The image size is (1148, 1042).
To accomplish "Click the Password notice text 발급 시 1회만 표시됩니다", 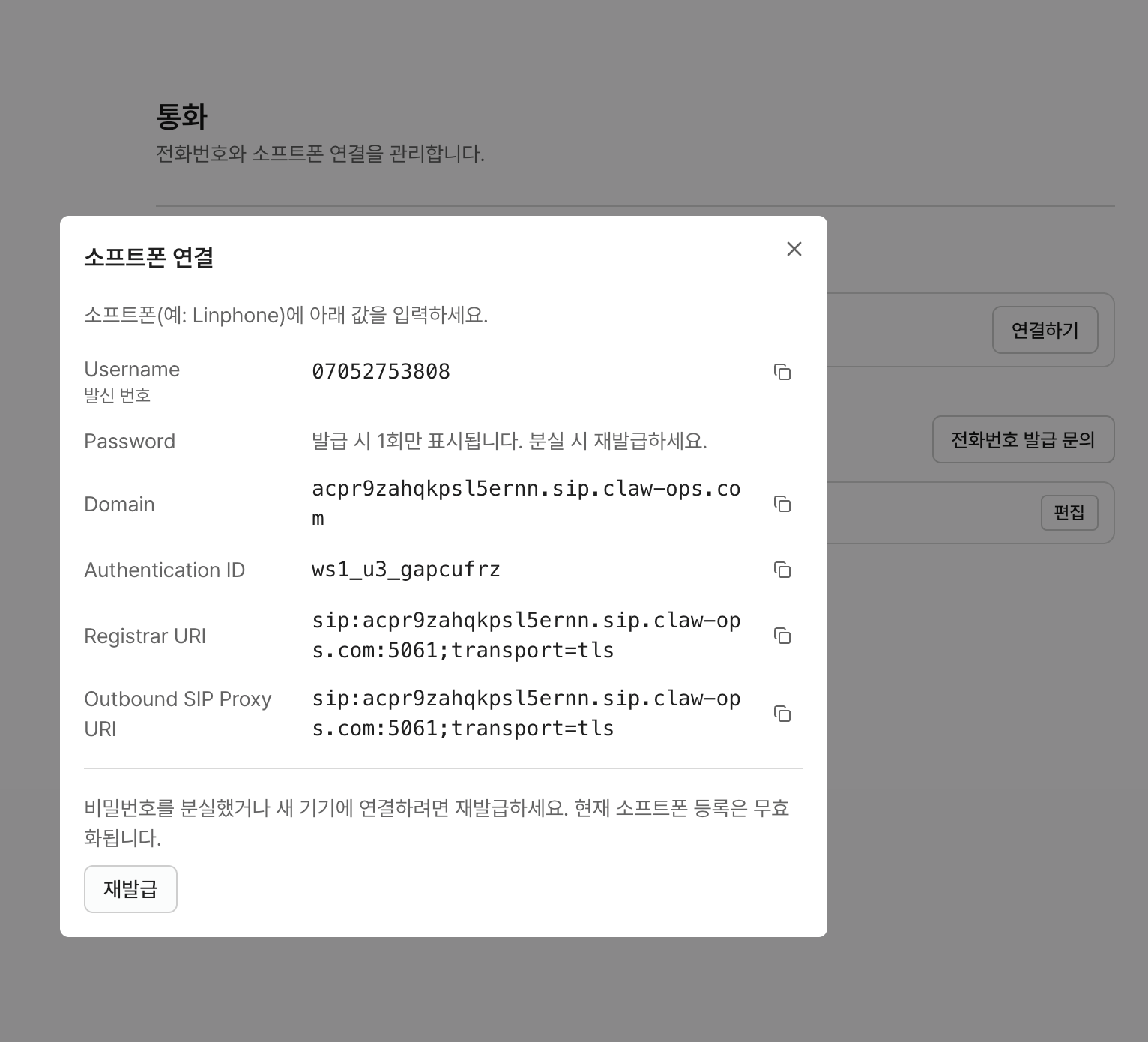I will (510, 441).
